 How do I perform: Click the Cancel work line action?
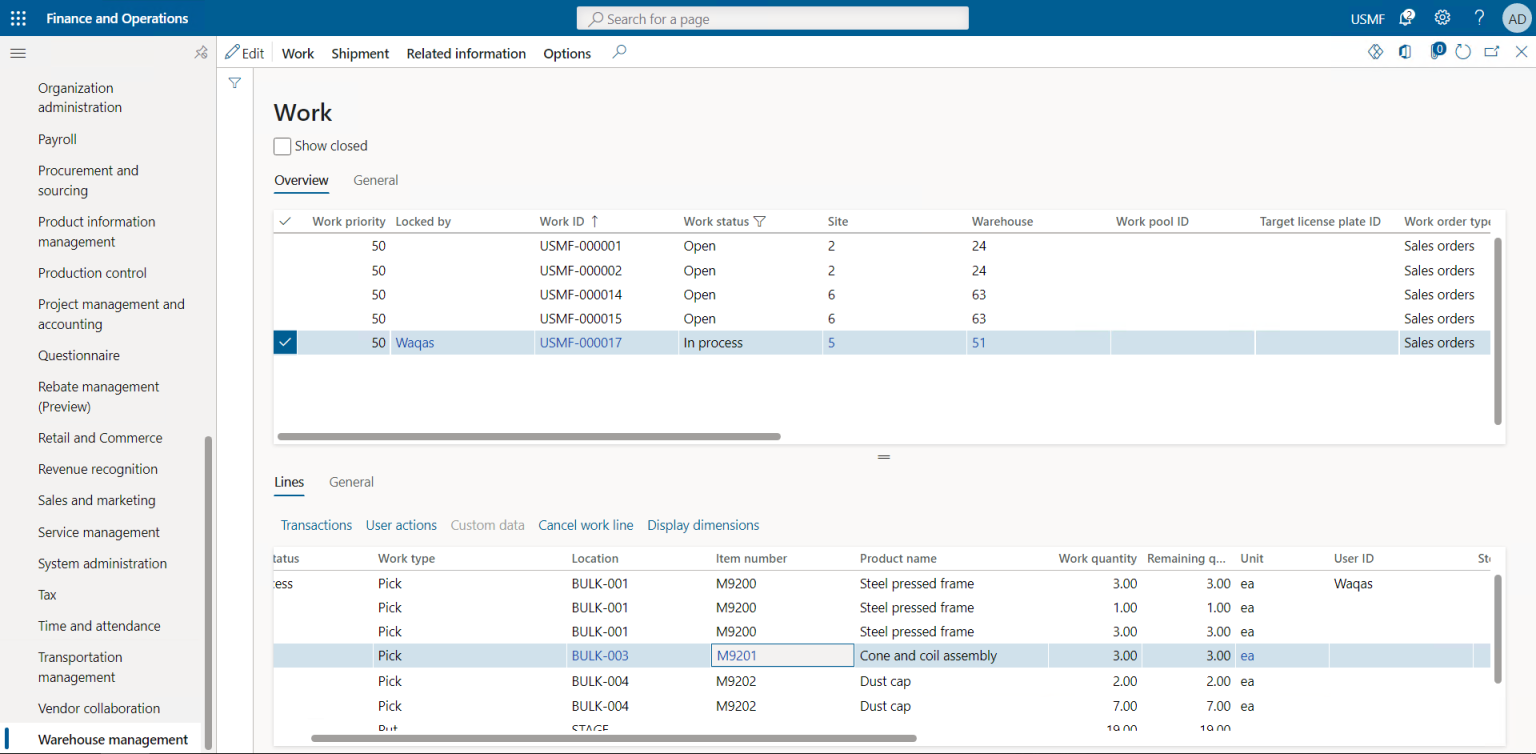tap(585, 525)
